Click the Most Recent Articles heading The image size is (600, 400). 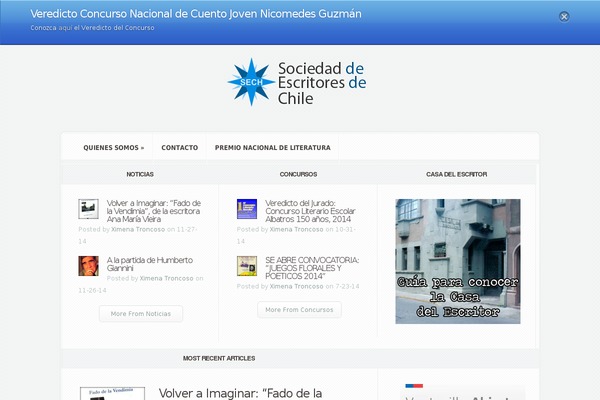click(219, 358)
